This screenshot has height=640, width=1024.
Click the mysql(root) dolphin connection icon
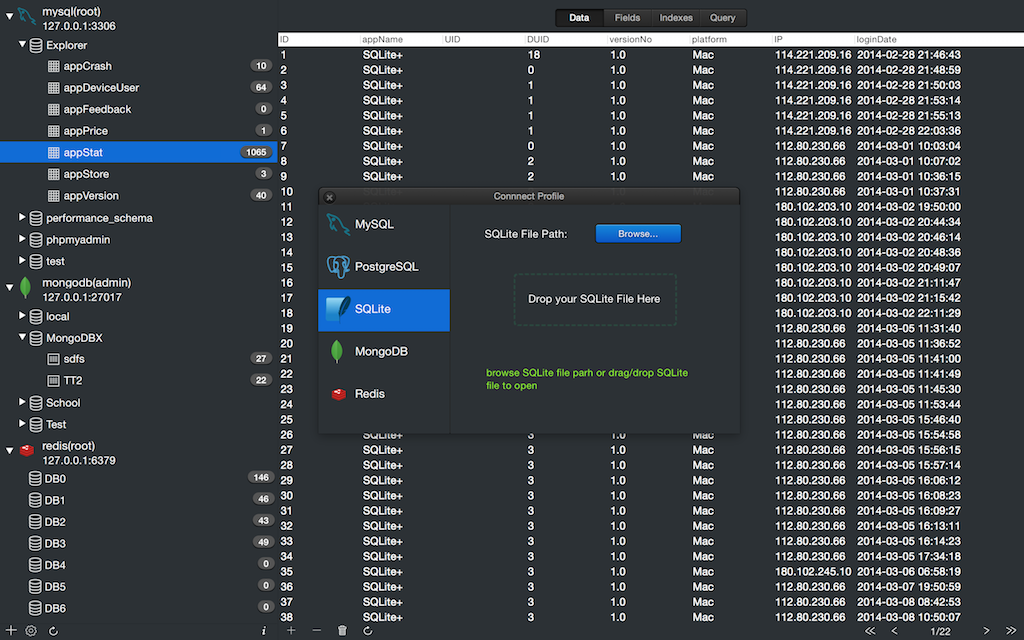pyautogui.click(x=27, y=16)
